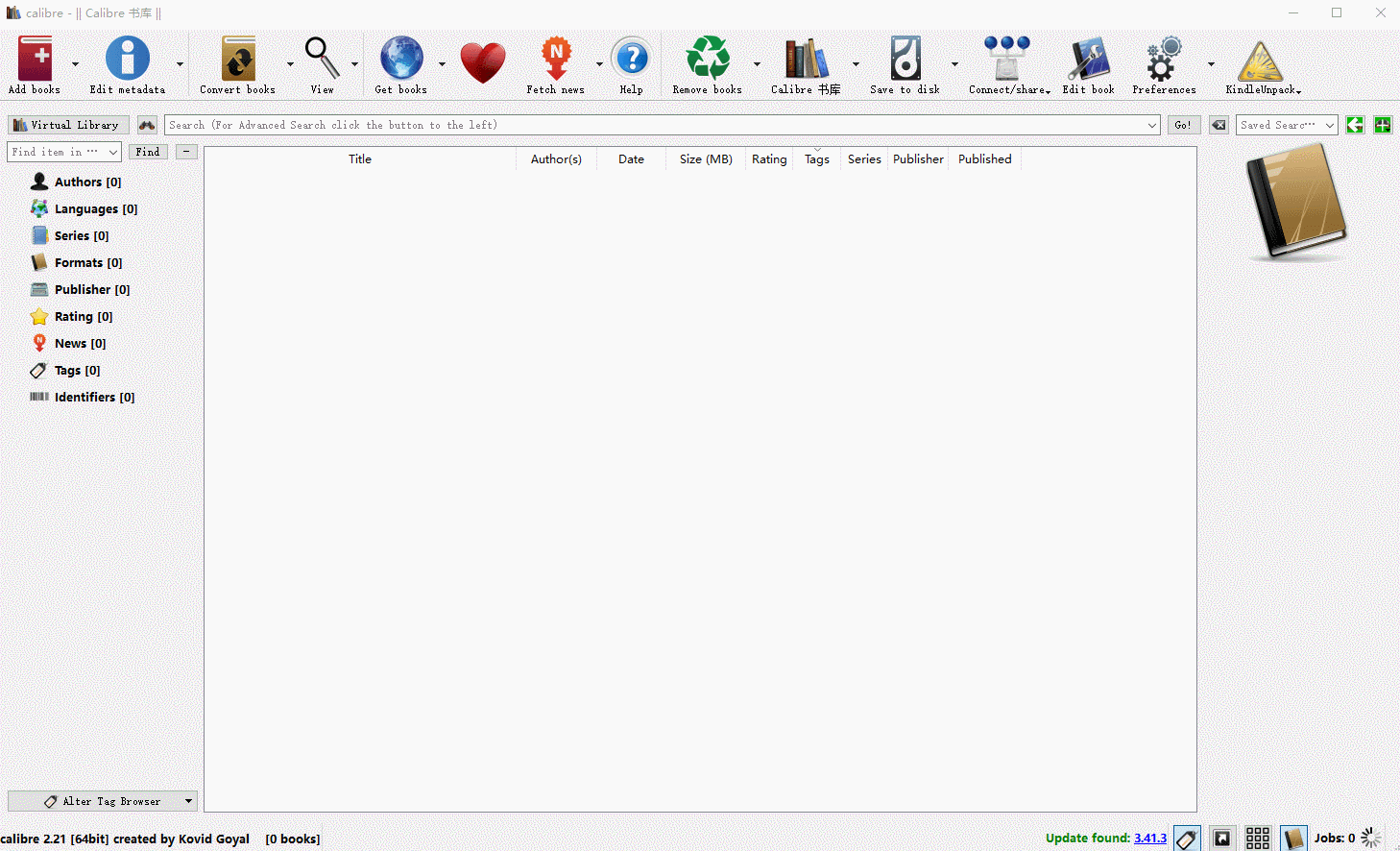Click the Convert books icon
The width and height of the screenshot is (1400, 851).
coord(237,60)
